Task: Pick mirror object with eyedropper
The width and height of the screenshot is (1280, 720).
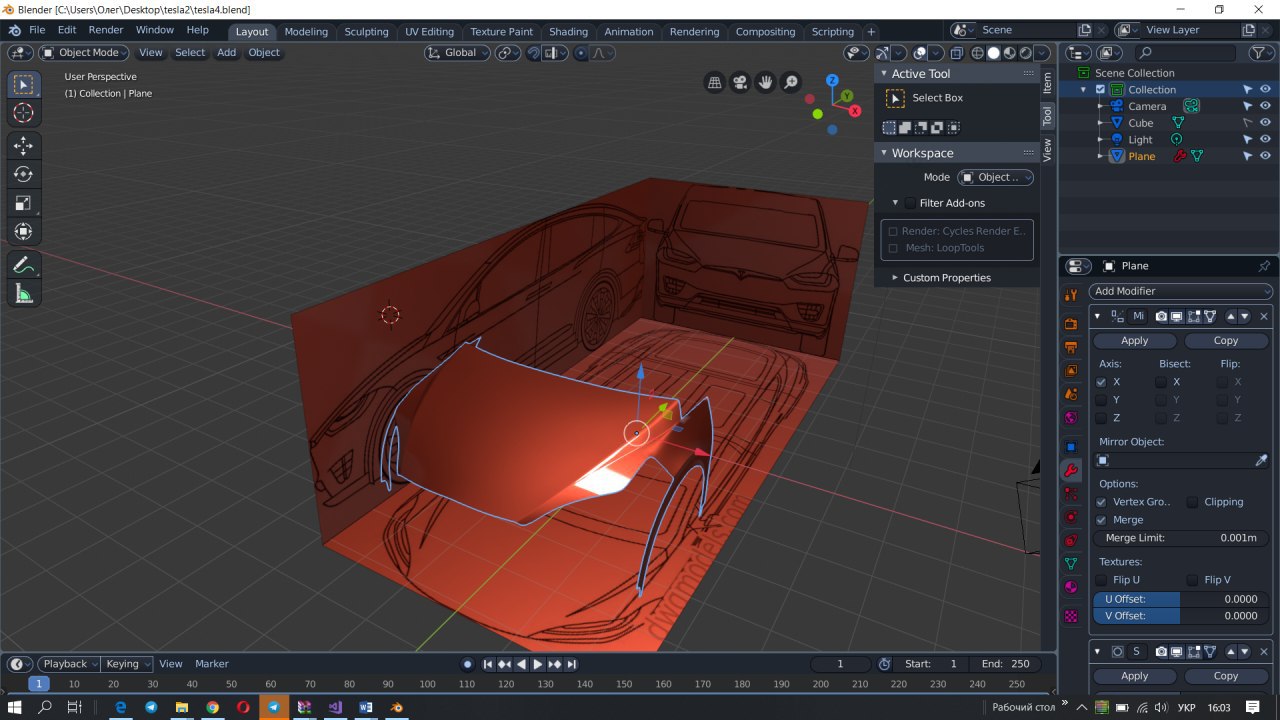Action: coord(1261,460)
